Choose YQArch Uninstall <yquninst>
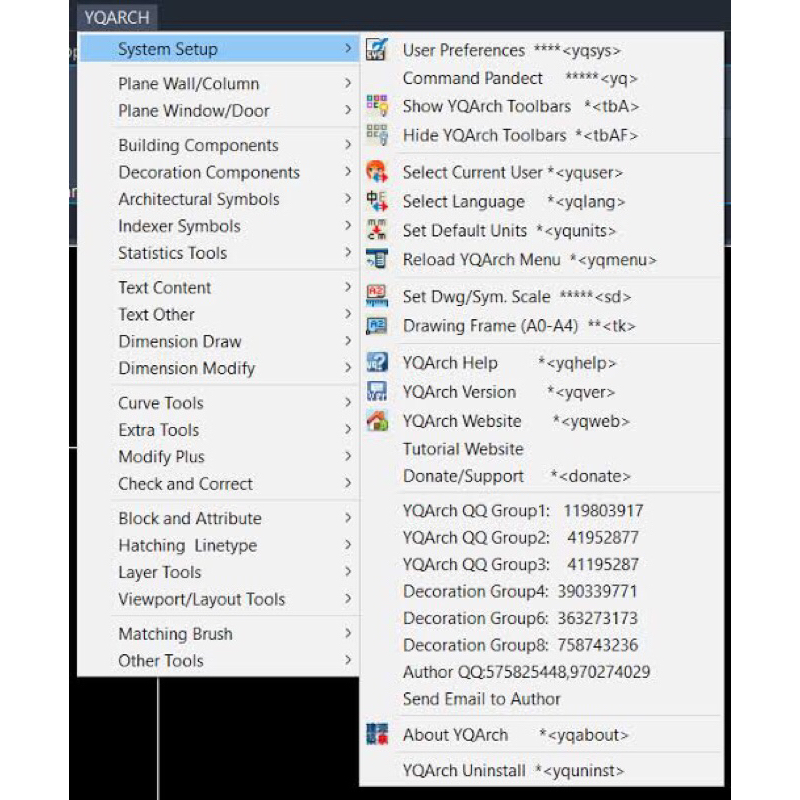 tap(542, 770)
